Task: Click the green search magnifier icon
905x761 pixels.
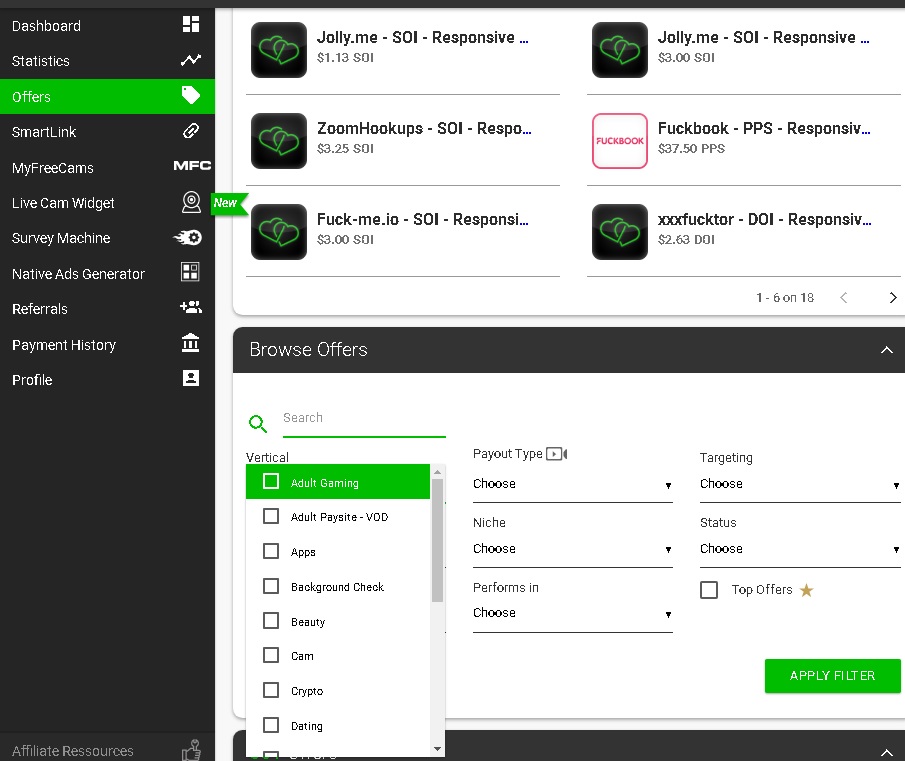Action: click(x=257, y=423)
